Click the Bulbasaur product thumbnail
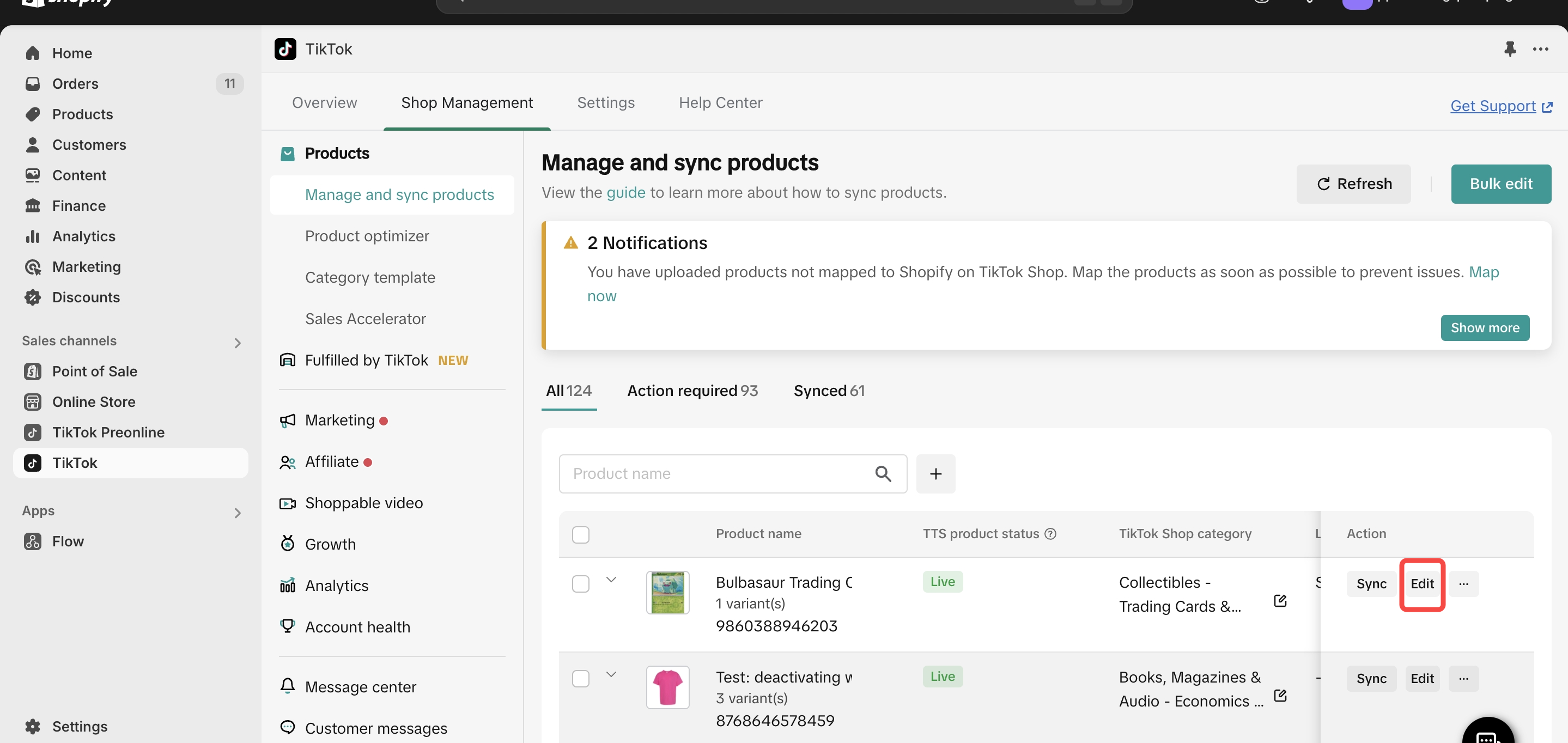Screen dimensions: 1568x743 [x=667, y=592]
